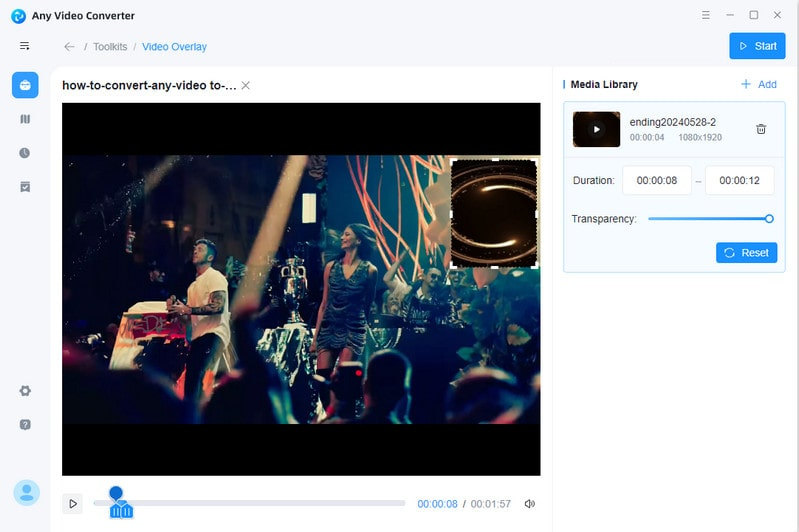Open the task list sidebar icon
The width and height of the screenshot is (799, 532).
pos(25,186)
